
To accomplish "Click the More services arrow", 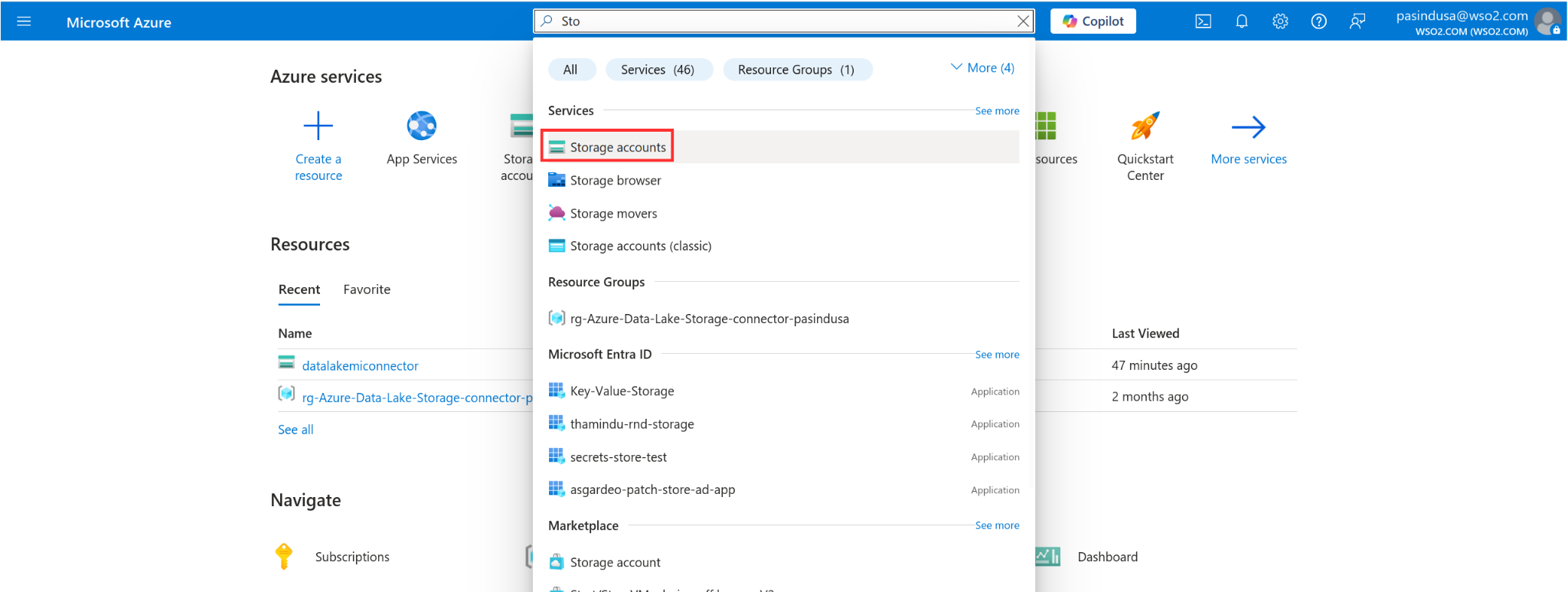I will (1249, 127).
